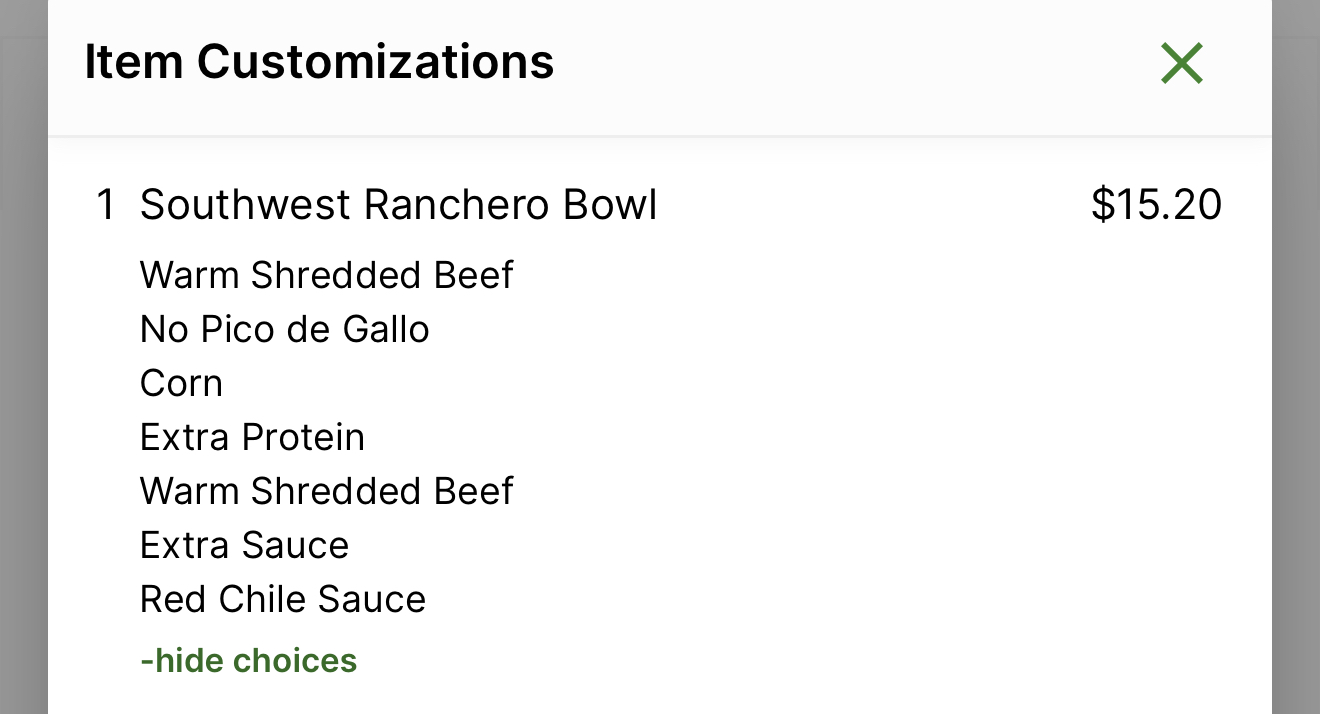Viewport: 1320px width, 714px height.
Task: Click the No Pico de Gallo customization
Action: (x=285, y=329)
